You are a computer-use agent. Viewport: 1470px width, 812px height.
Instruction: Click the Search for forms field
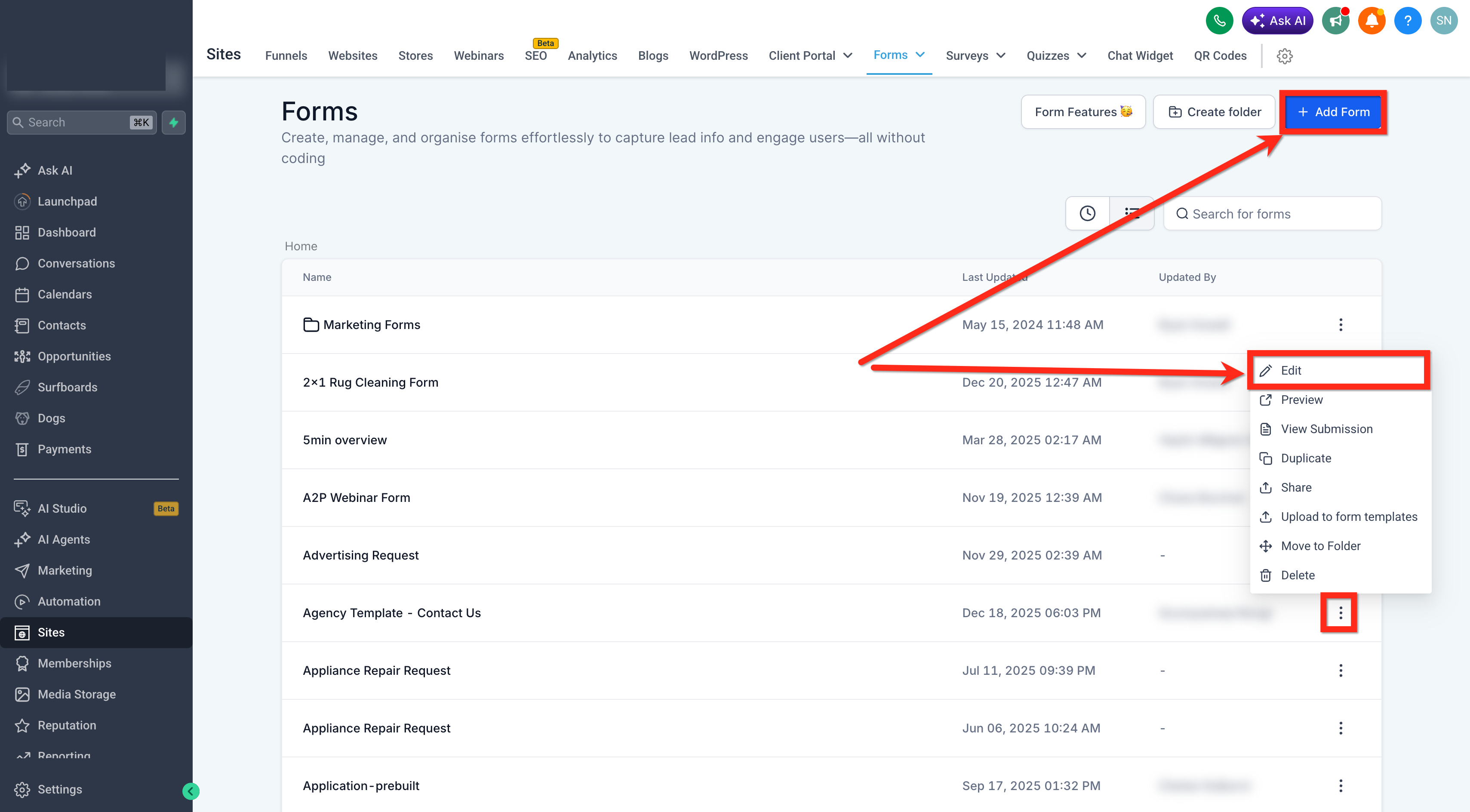tap(1272, 213)
